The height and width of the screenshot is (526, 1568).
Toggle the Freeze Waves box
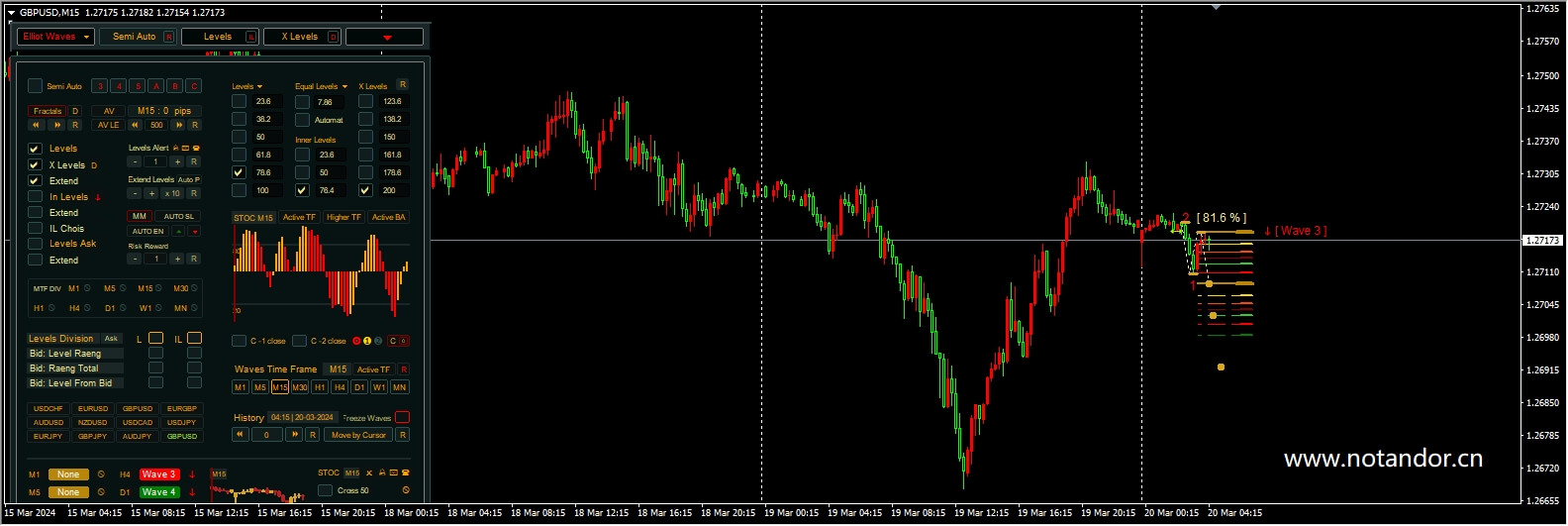(x=402, y=417)
